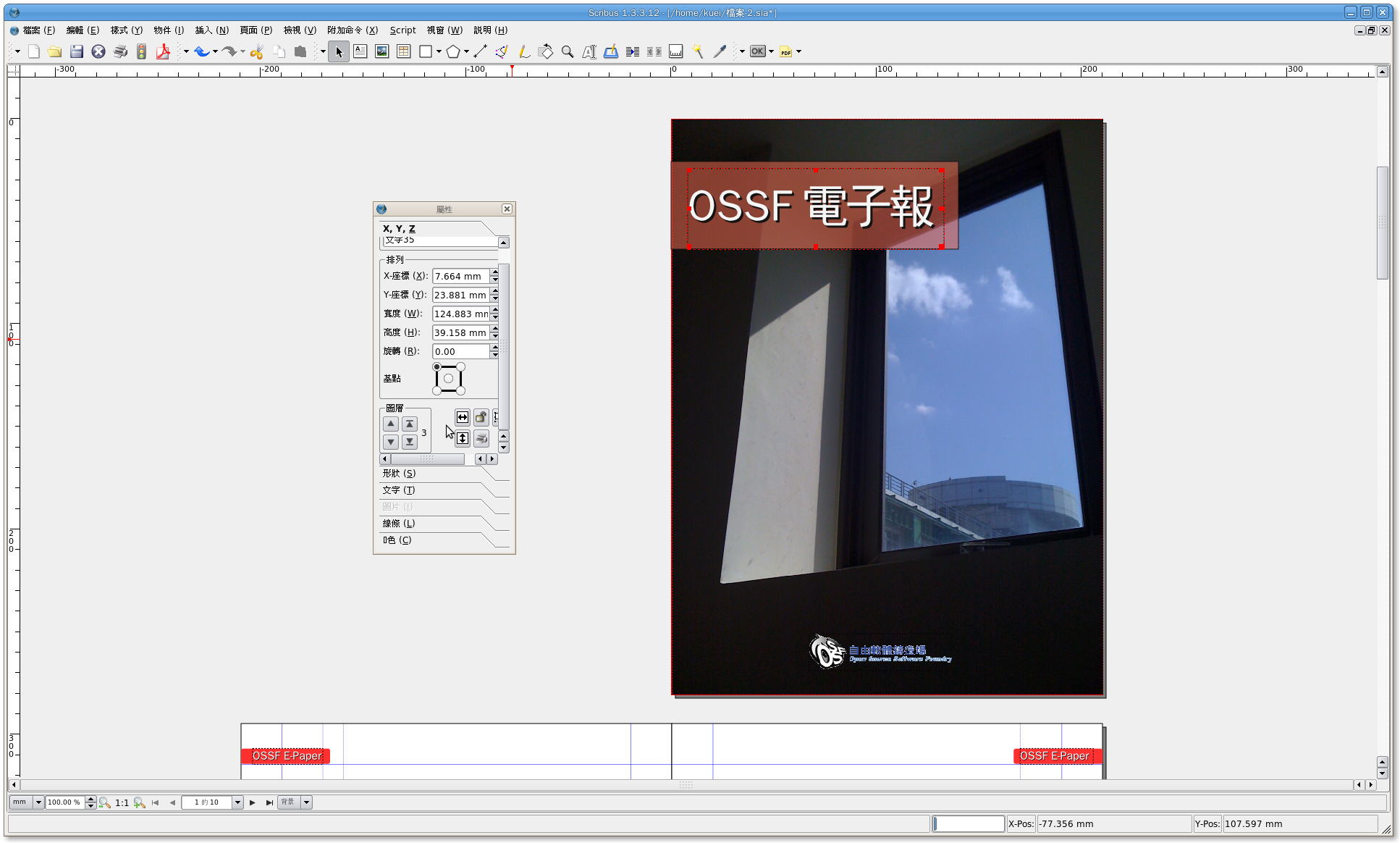
Task: Click the Preflight Verifier traffic light icon
Action: click(142, 51)
